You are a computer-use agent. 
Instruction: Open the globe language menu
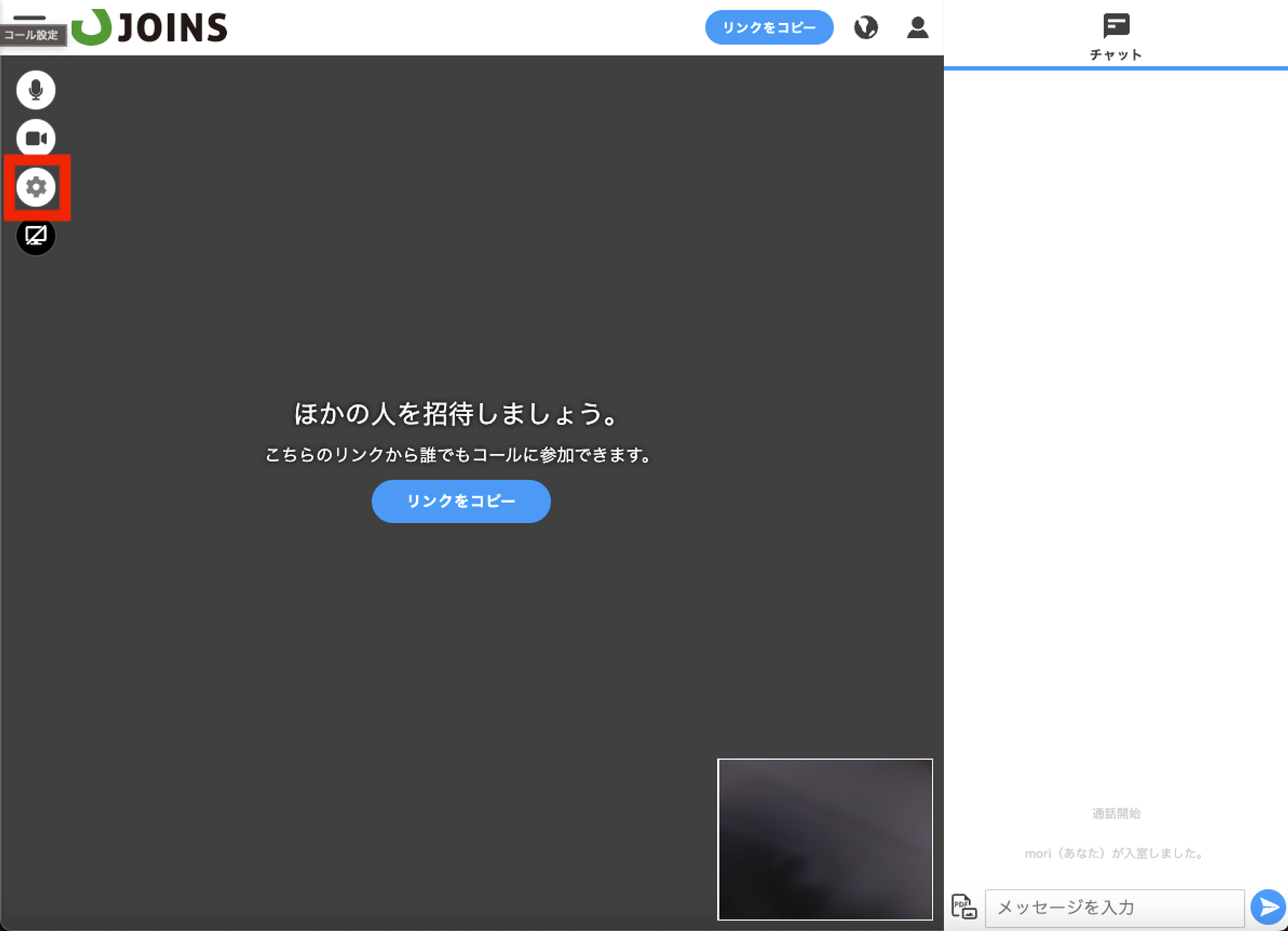point(866,28)
